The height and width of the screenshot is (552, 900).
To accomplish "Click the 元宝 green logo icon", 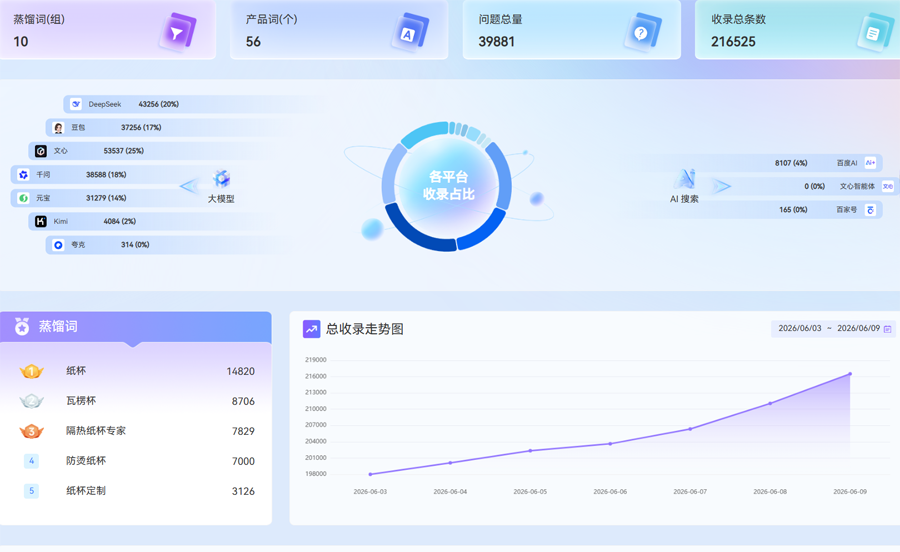I will 23,198.
